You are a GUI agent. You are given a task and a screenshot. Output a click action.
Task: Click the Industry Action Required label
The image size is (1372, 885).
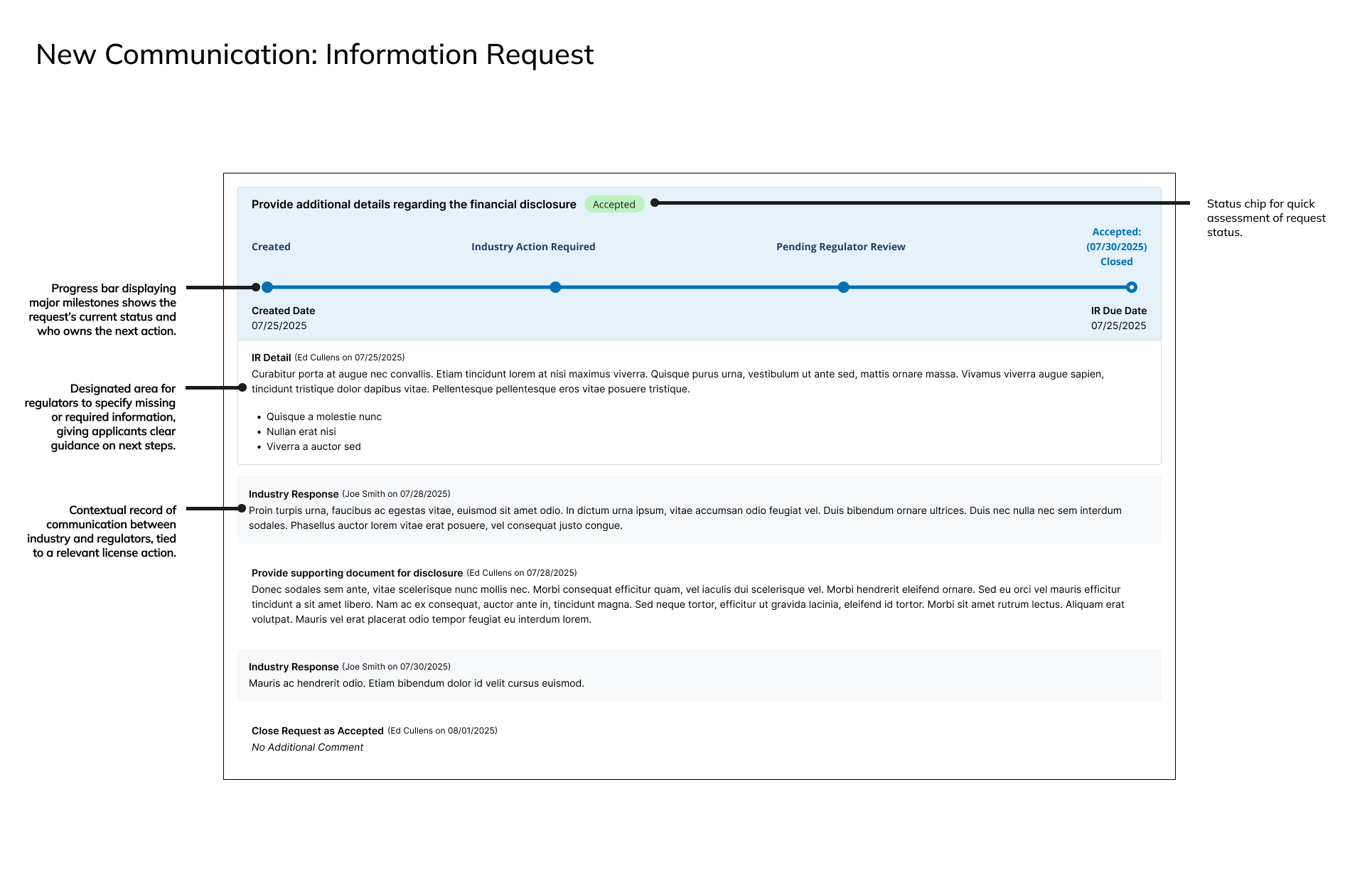click(x=533, y=247)
